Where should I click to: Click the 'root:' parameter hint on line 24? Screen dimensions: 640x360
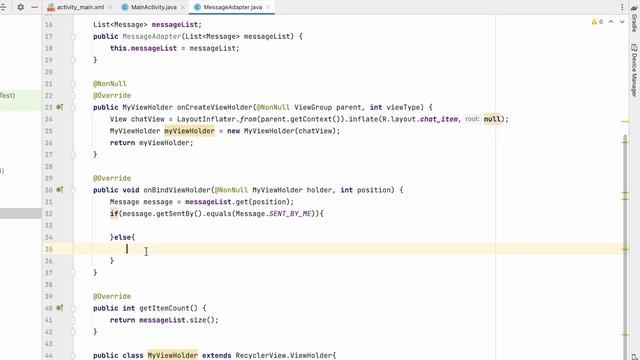click(x=472, y=119)
